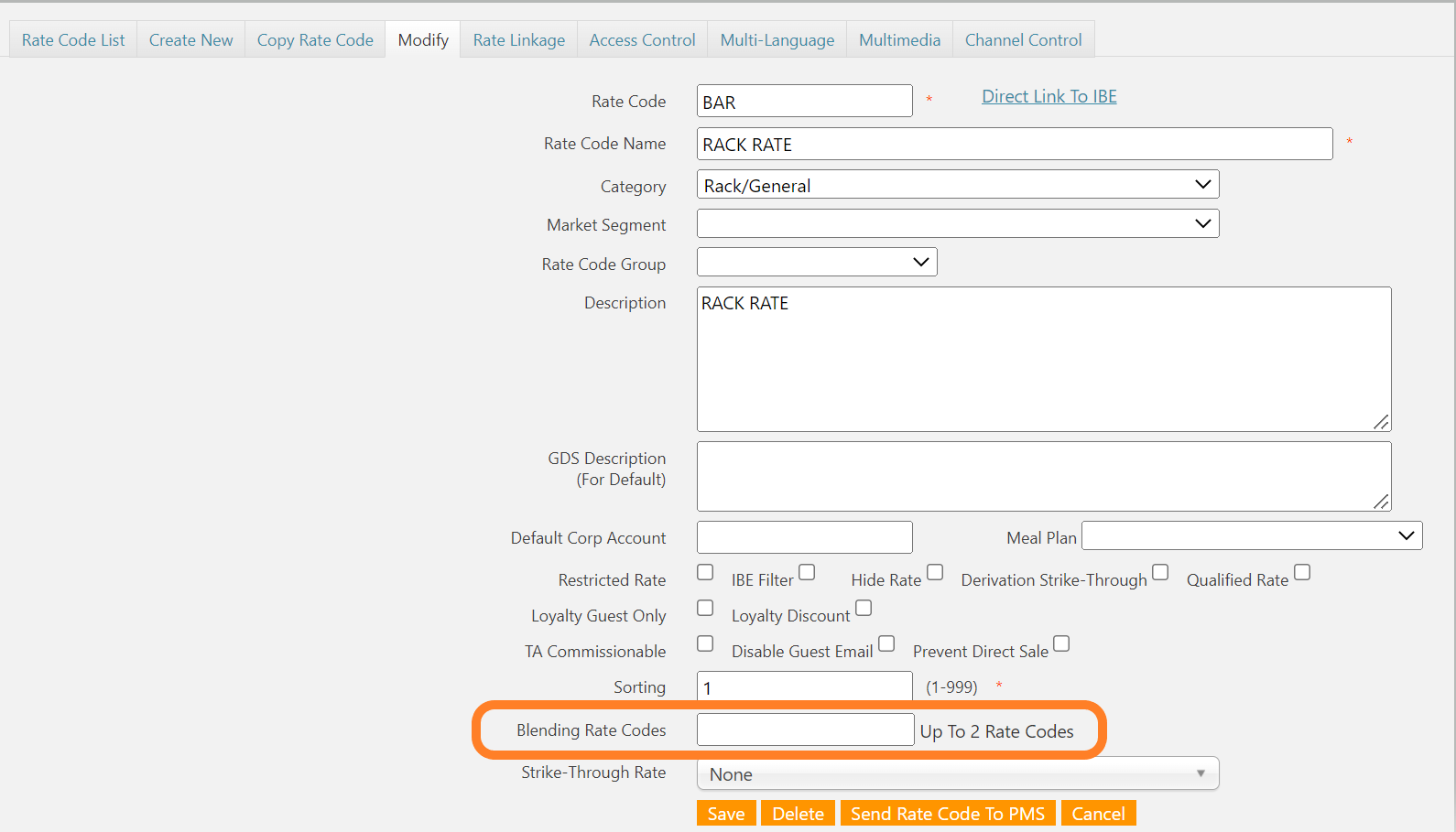Expand the Meal Plan dropdown
Screen dimensions: 1456x832
point(1252,535)
